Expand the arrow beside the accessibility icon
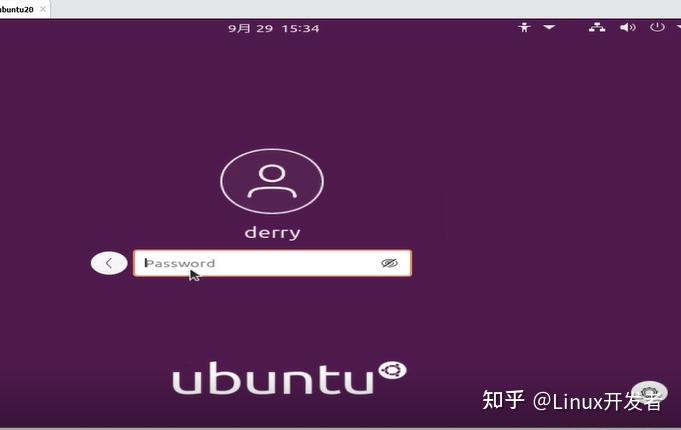The height and width of the screenshot is (430, 681). (549, 28)
